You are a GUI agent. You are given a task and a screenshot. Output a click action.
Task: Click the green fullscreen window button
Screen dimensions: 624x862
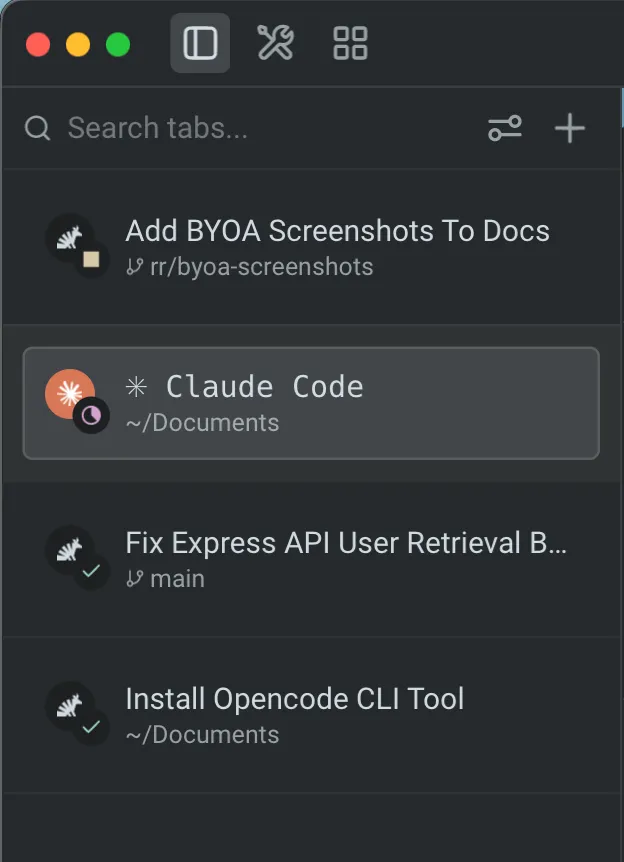[x=118, y=45]
